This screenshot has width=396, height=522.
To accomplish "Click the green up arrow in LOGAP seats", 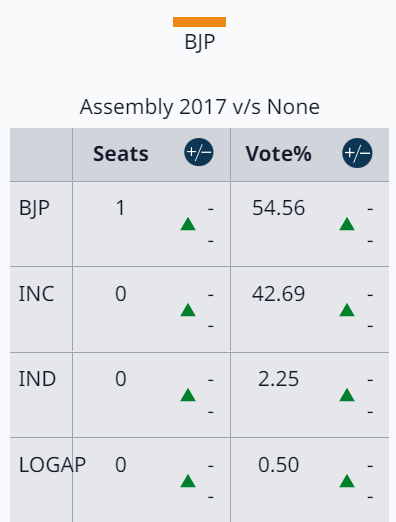I will tap(188, 481).
